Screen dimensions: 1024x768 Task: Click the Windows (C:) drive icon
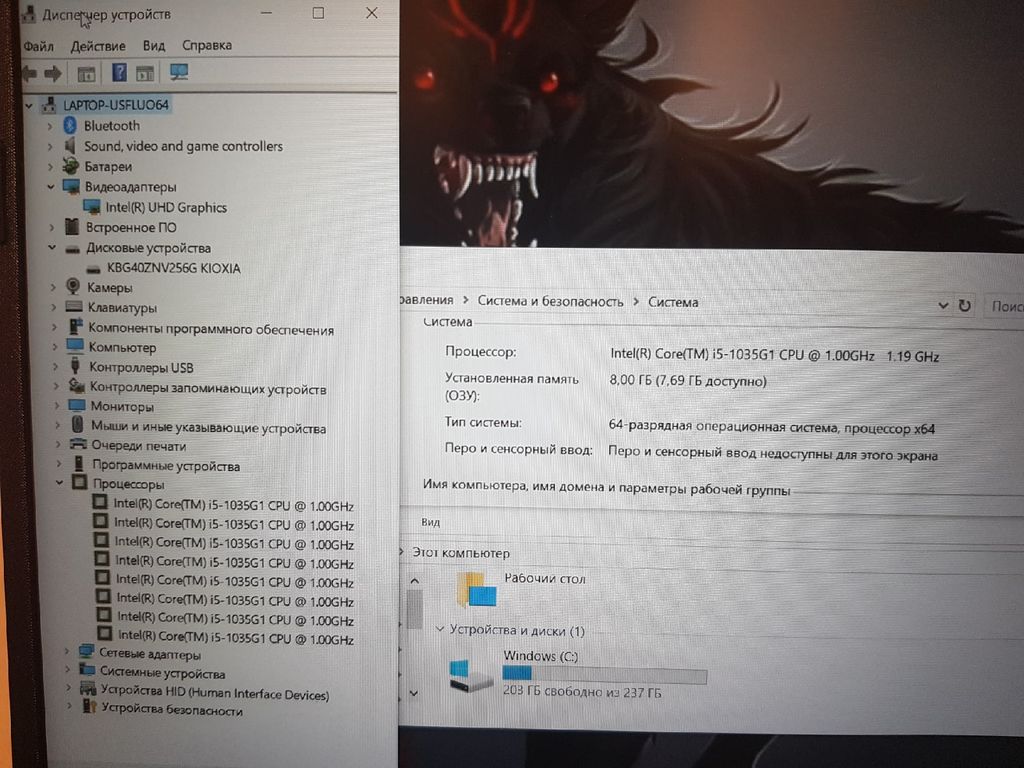pyautogui.click(x=470, y=675)
